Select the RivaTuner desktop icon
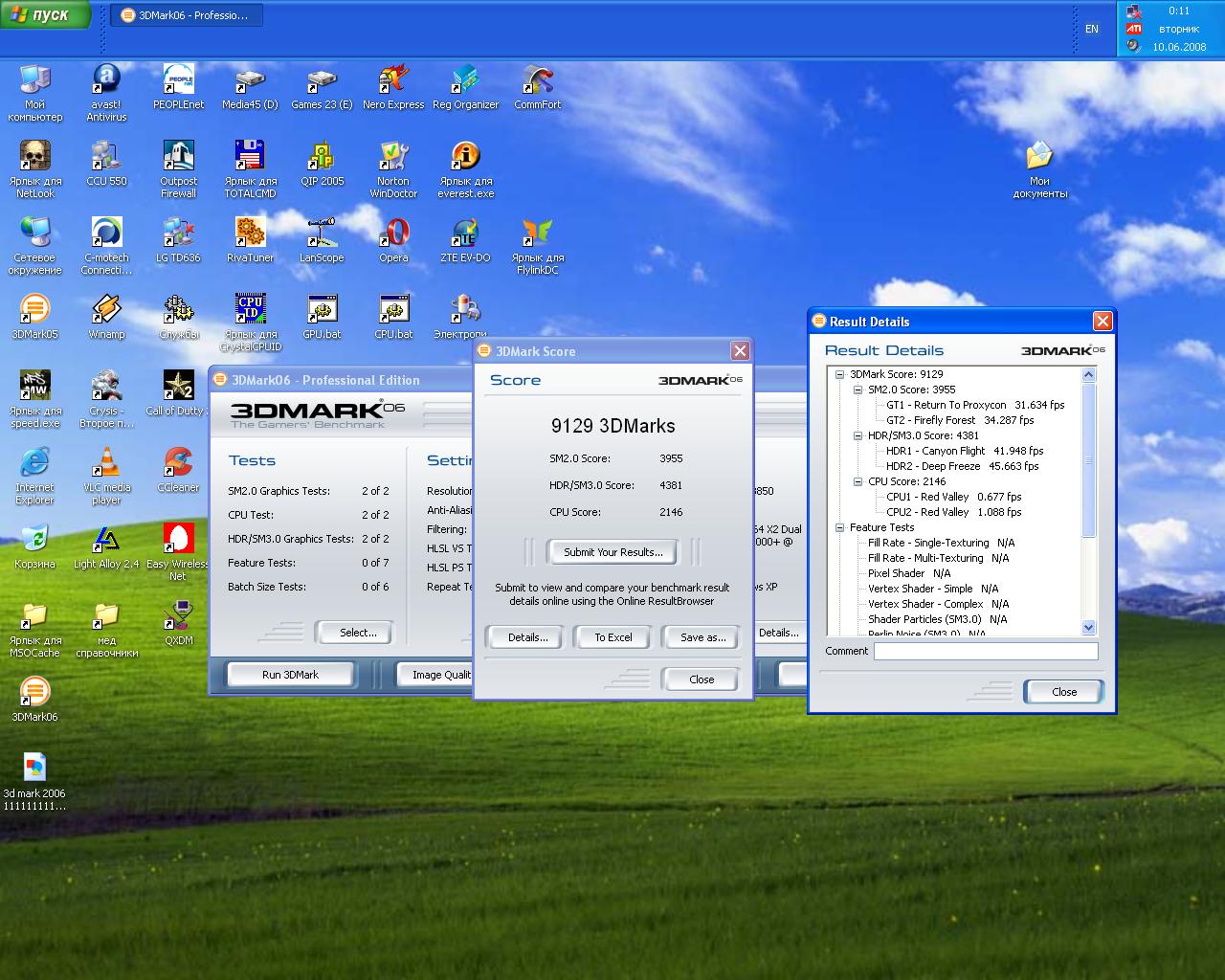 point(251,240)
